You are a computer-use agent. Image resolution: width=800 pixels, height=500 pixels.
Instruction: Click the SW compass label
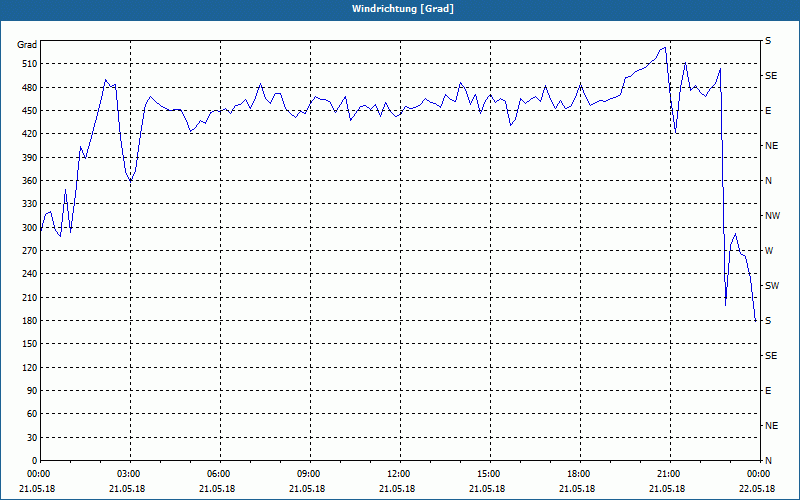pyautogui.click(x=772, y=286)
